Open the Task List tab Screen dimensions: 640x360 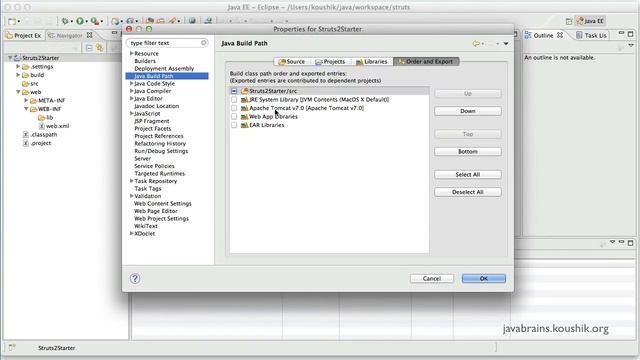pyautogui.click(x=591, y=36)
